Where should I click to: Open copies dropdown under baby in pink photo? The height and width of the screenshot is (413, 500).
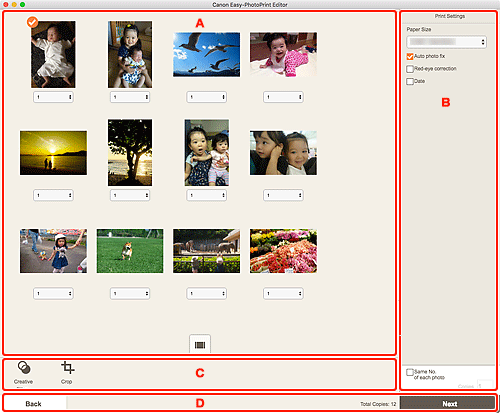click(283, 97)
